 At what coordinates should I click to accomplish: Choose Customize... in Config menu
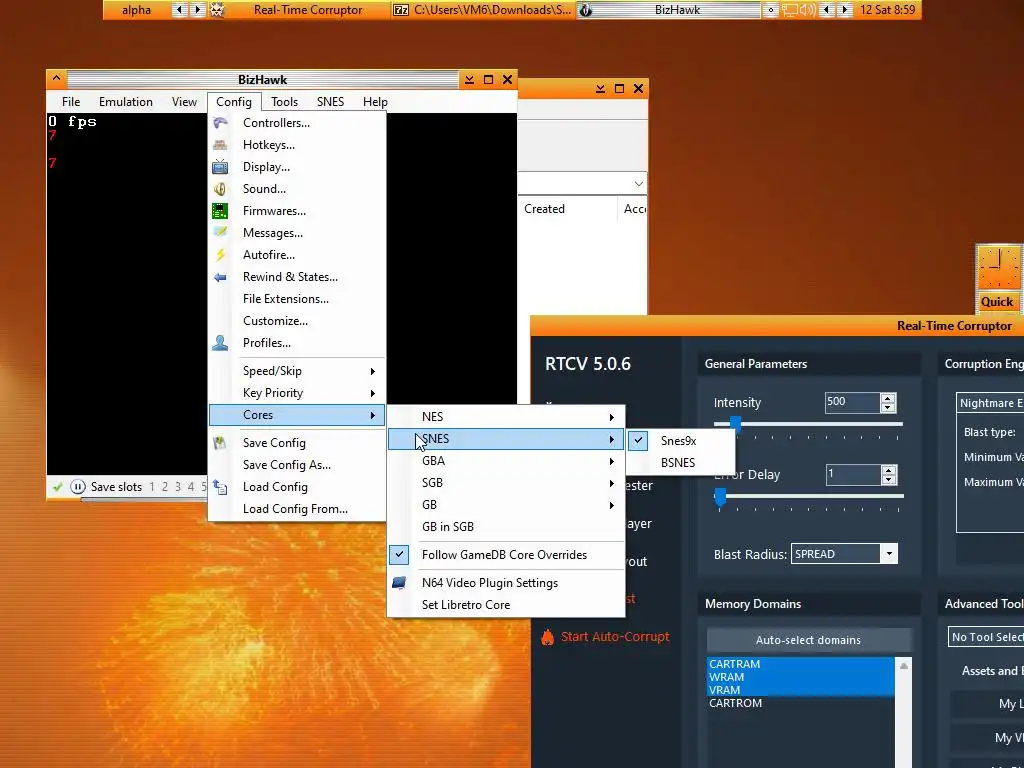tap(297, 321)
